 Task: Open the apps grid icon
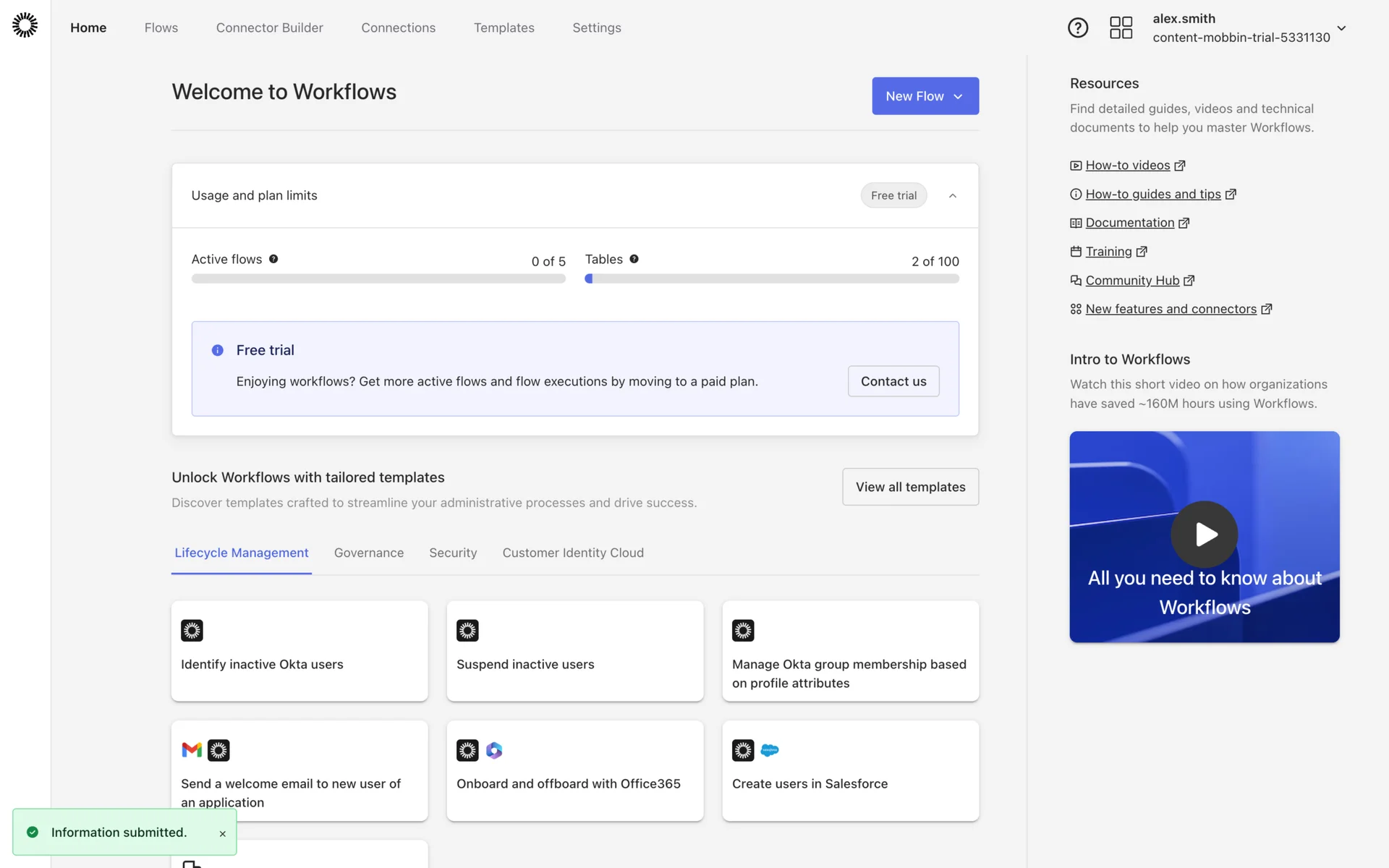point(1121,27)
